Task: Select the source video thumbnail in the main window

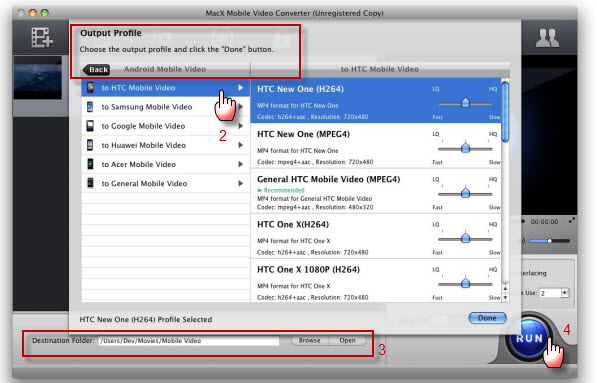Action: (38, 78)
